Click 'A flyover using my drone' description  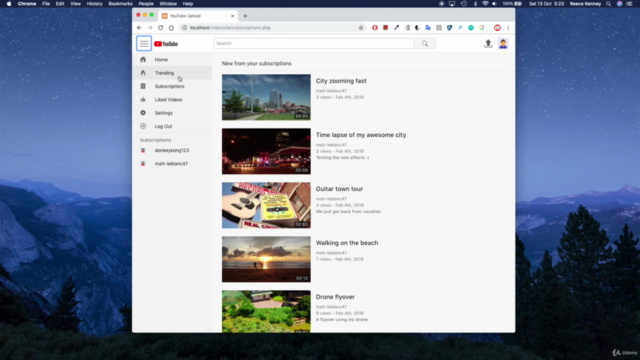[342, 320]
